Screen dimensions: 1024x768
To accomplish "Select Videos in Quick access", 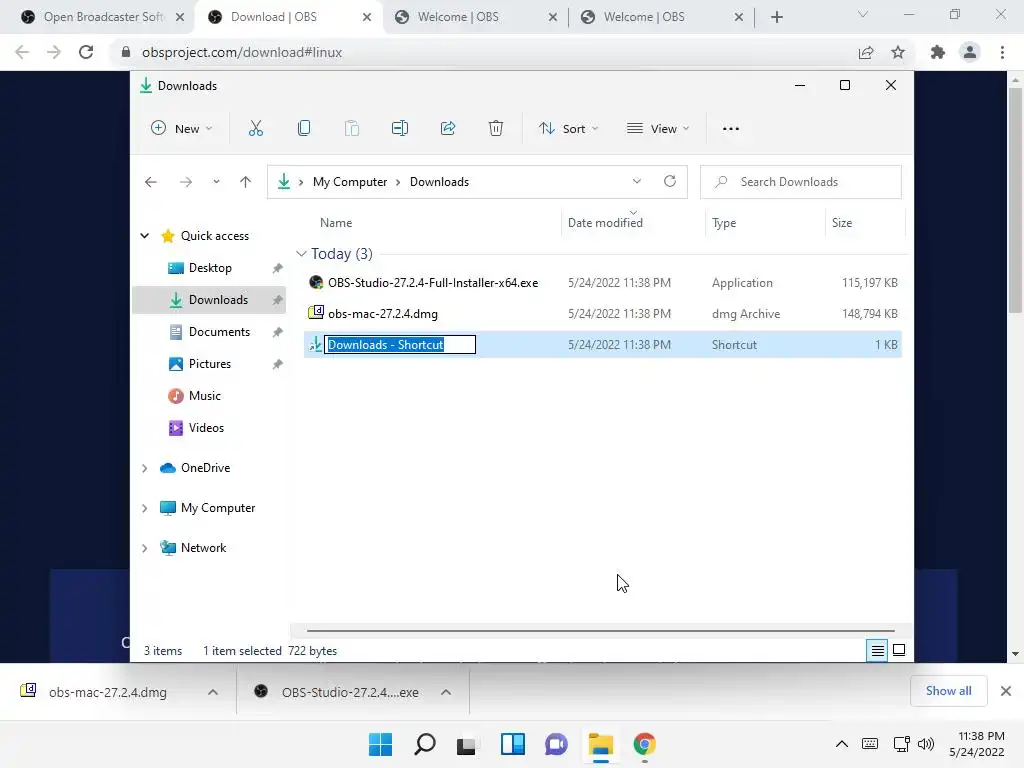I will pos(206,428).
